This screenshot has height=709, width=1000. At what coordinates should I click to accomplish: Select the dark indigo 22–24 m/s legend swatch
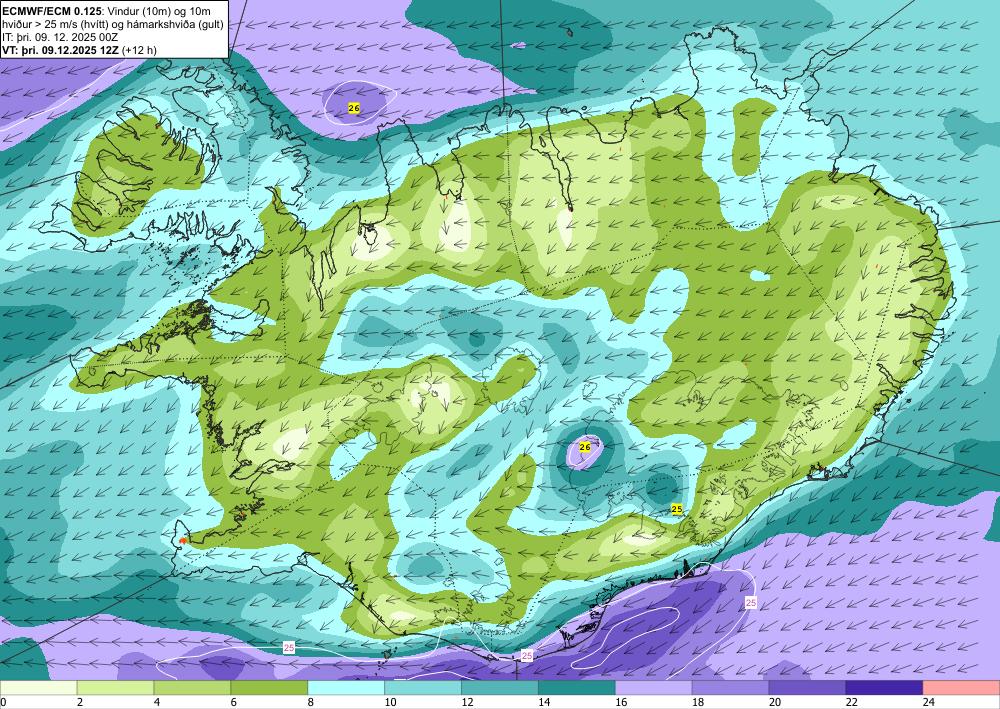tap(884, 688)
